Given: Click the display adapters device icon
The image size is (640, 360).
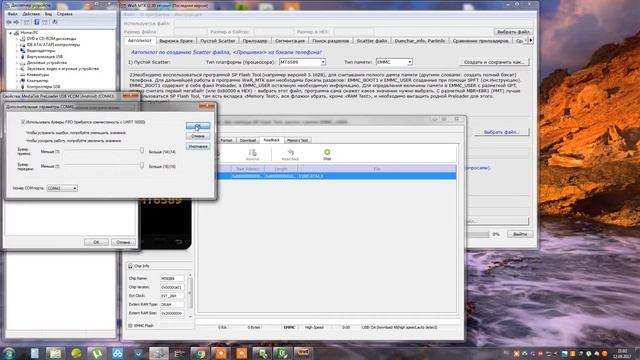Looking at the screenshot, I should [23, 51].
